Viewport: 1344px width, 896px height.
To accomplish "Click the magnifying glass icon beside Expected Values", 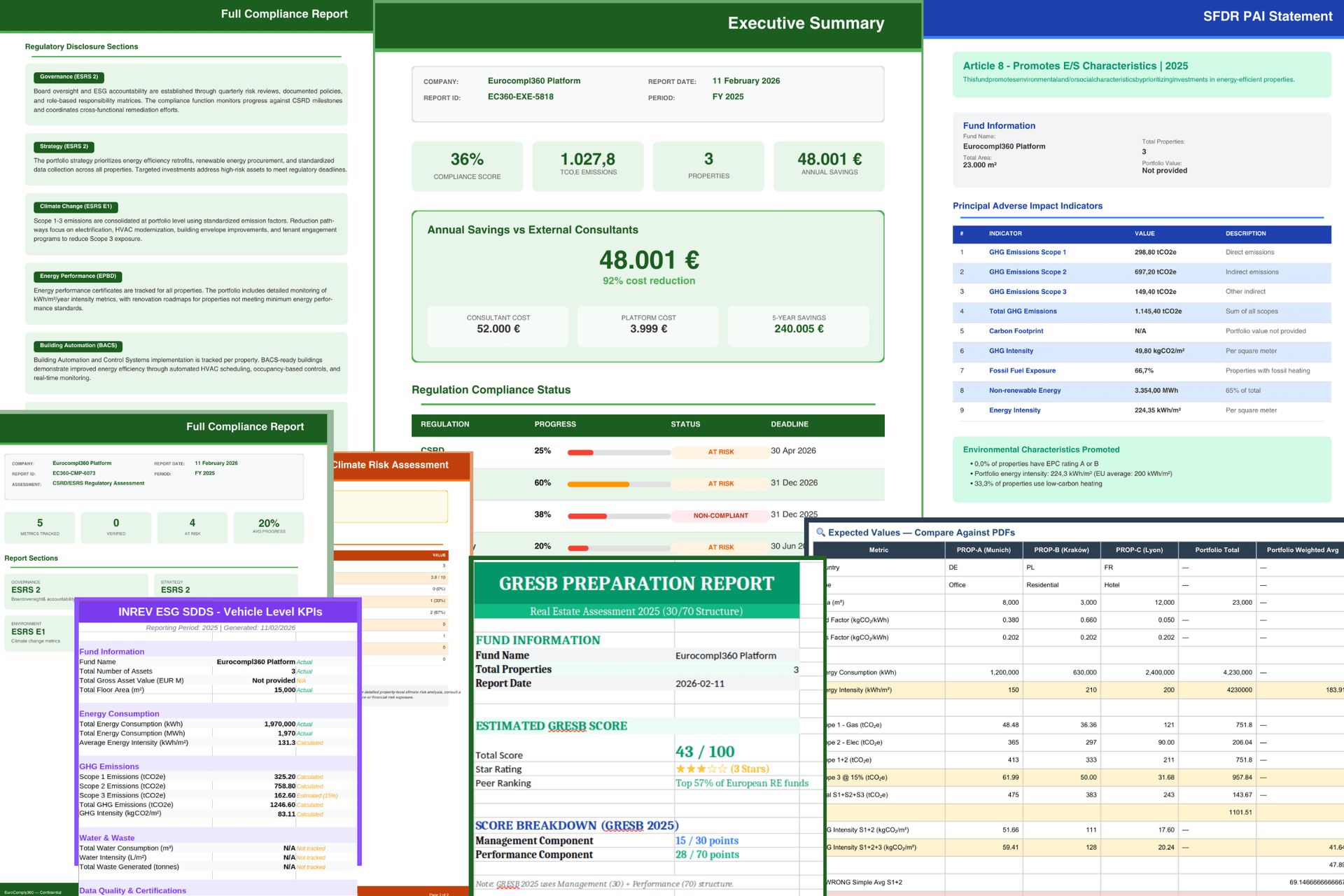I will [x=820, y=533].
